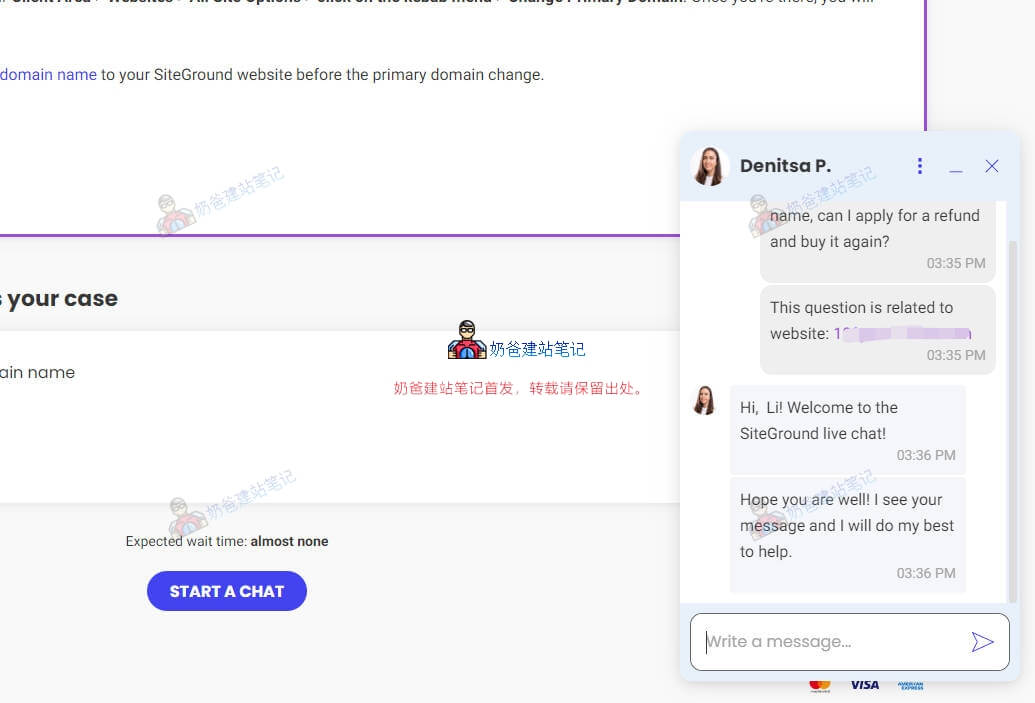Click the American Express payment logo
1035x703 pixels.
click(x=910, y=685)
